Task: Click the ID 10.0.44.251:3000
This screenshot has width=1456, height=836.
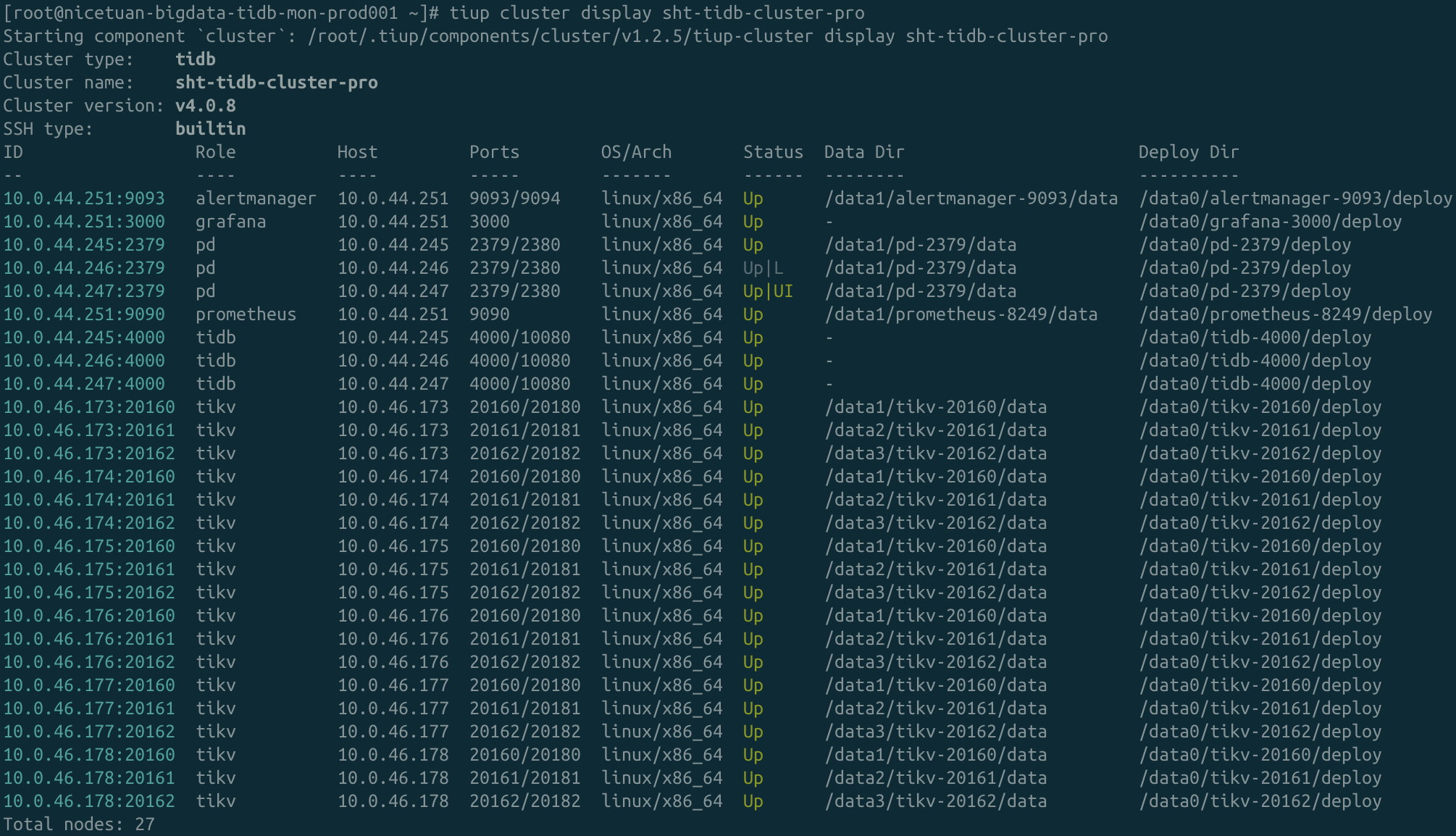Action: pos(84,222)
